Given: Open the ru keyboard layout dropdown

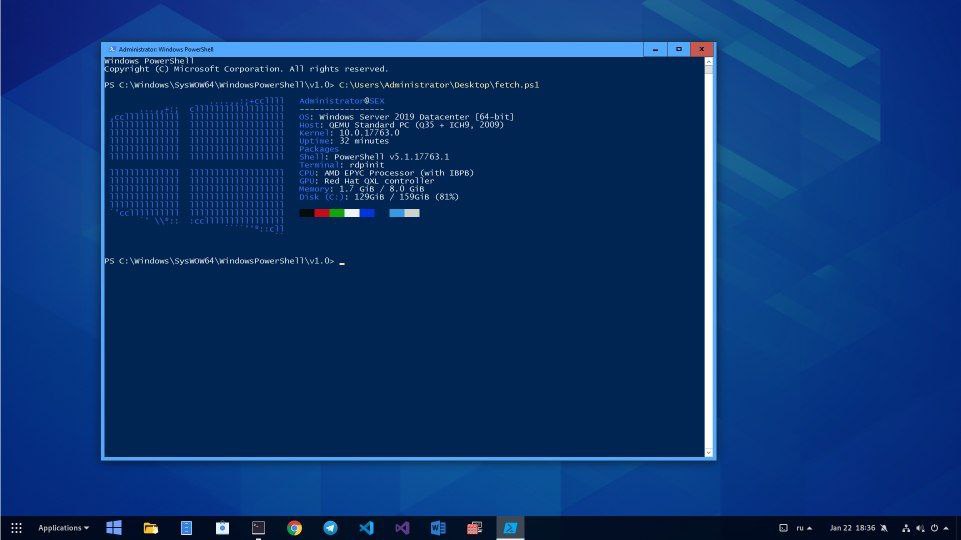Looking at the screenshot, I should click(x=804, y=528).
